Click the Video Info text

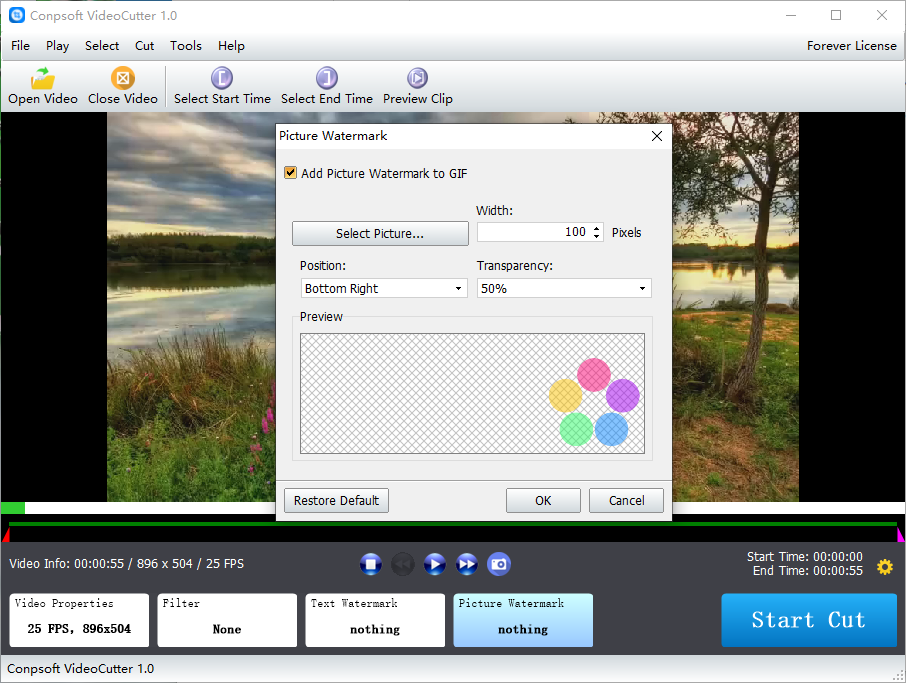point(127,563)
